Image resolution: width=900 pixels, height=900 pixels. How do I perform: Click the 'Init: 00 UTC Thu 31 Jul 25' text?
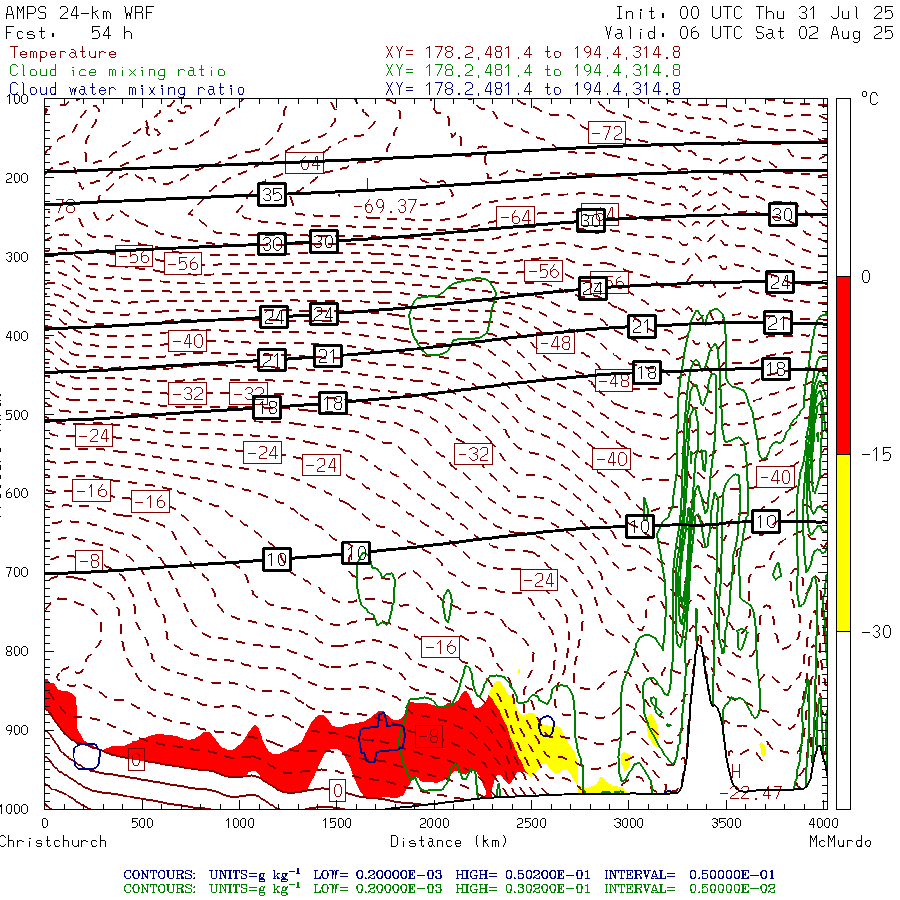[x=754, y=13]
